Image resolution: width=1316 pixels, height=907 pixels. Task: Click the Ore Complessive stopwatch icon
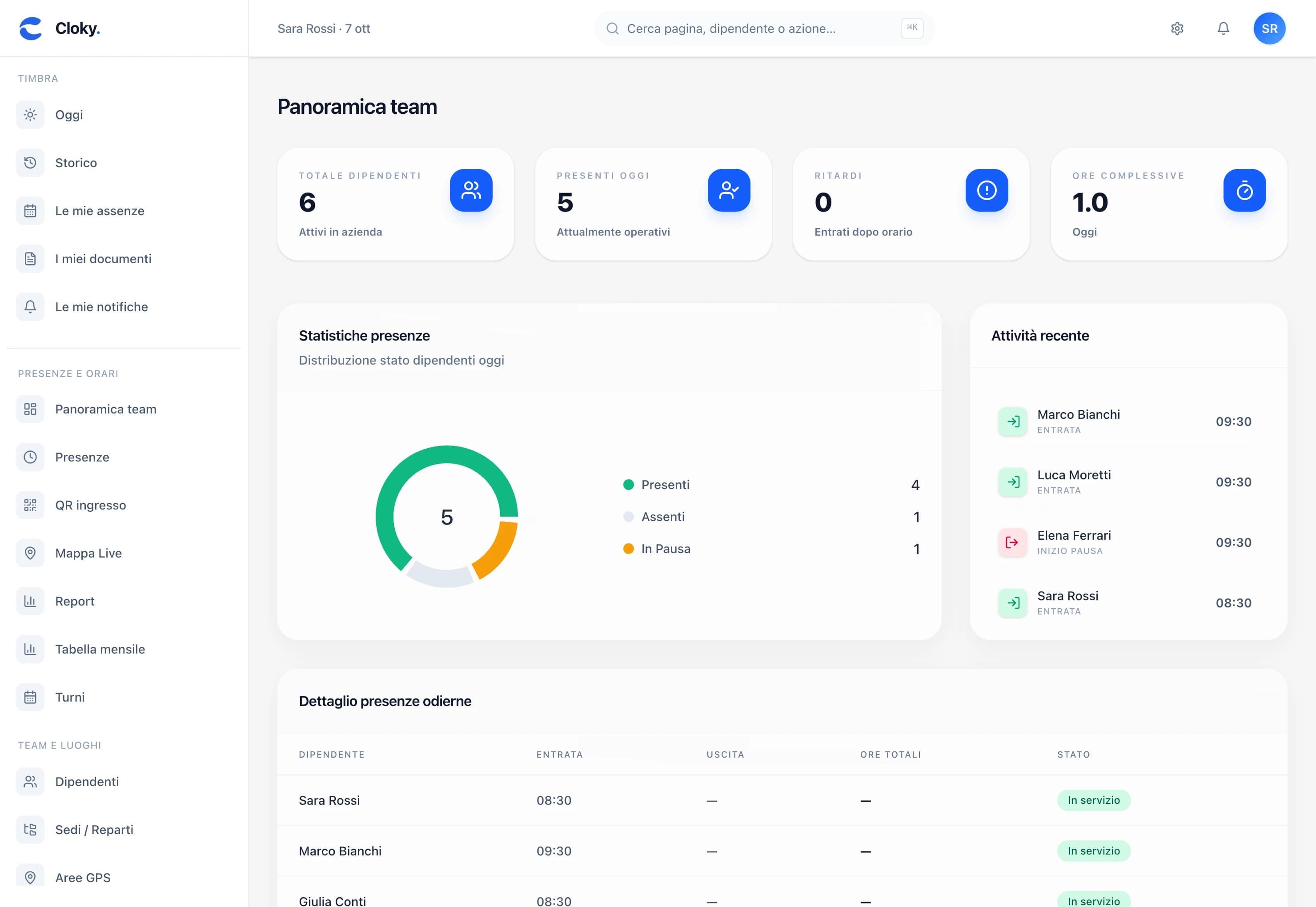1244,190
